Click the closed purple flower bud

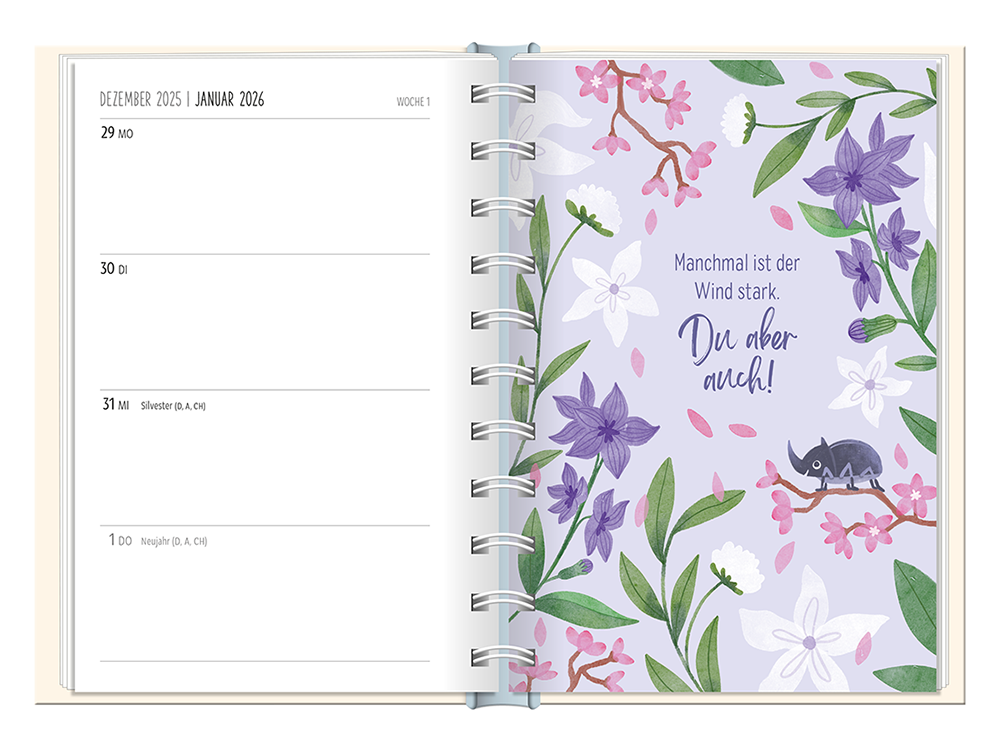coord(863,328)
